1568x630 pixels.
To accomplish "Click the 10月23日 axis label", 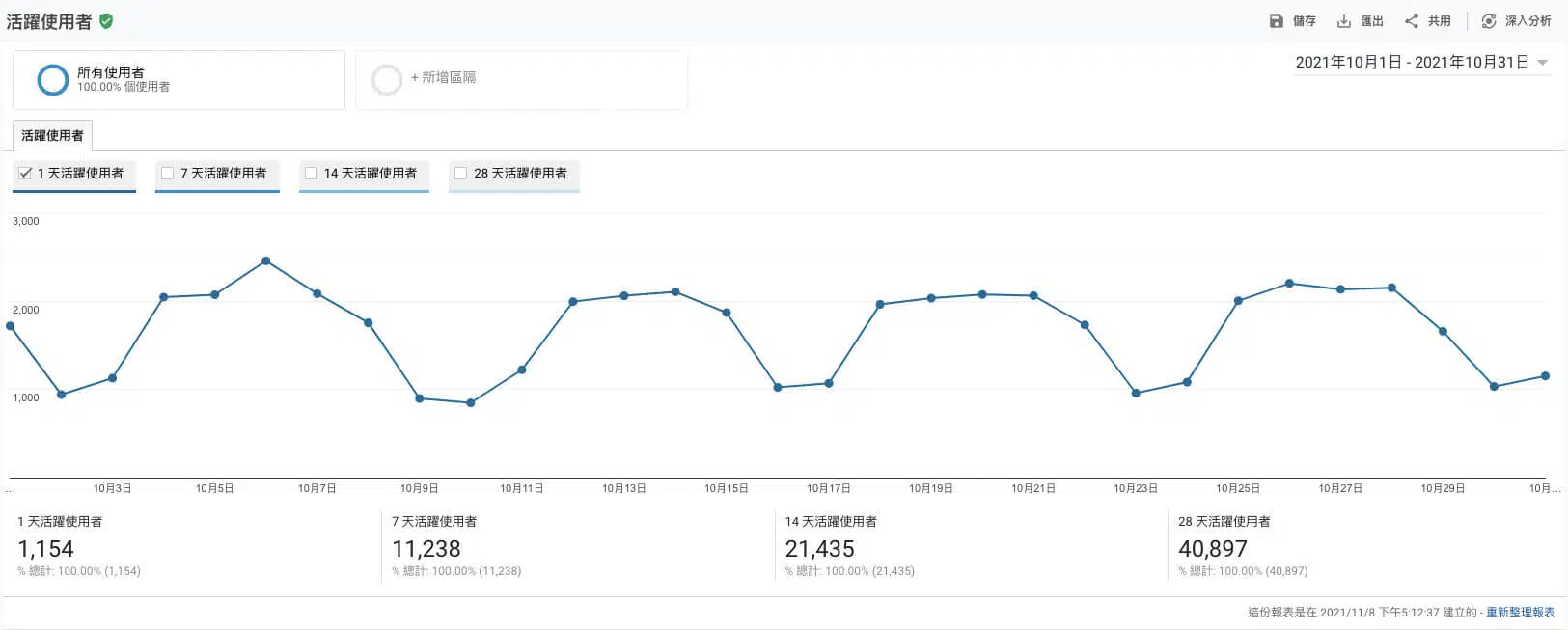I will pyautogui.click(x=1136, y=489).
